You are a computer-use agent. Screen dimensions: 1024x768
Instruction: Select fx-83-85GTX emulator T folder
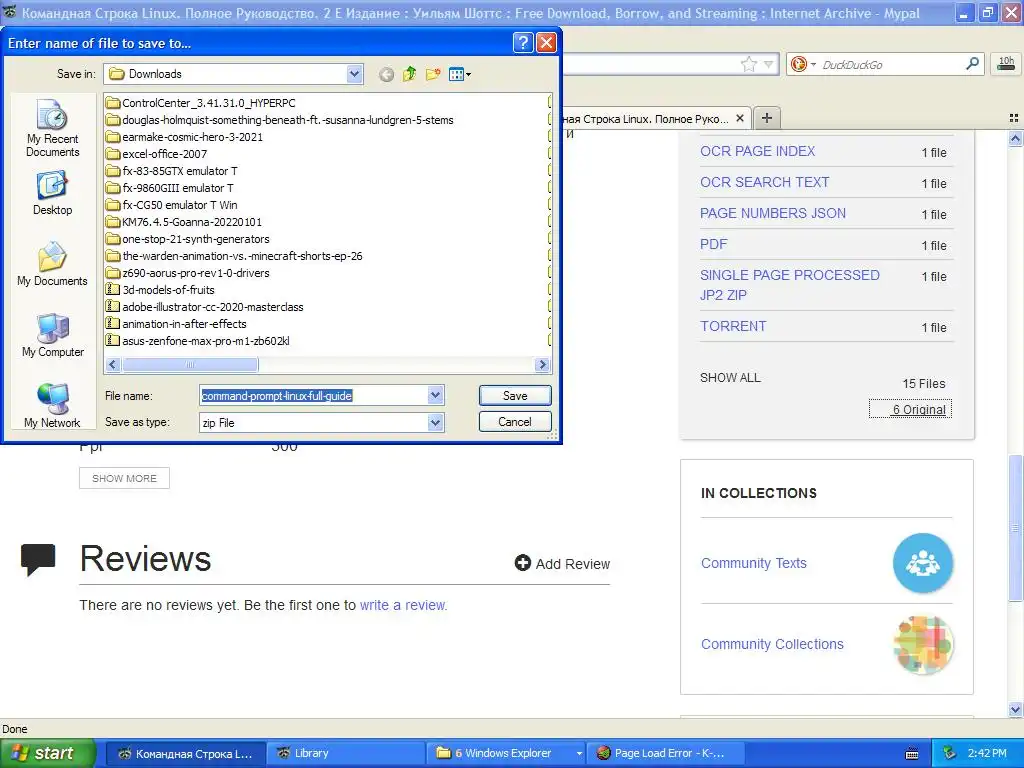click(172, 171)
